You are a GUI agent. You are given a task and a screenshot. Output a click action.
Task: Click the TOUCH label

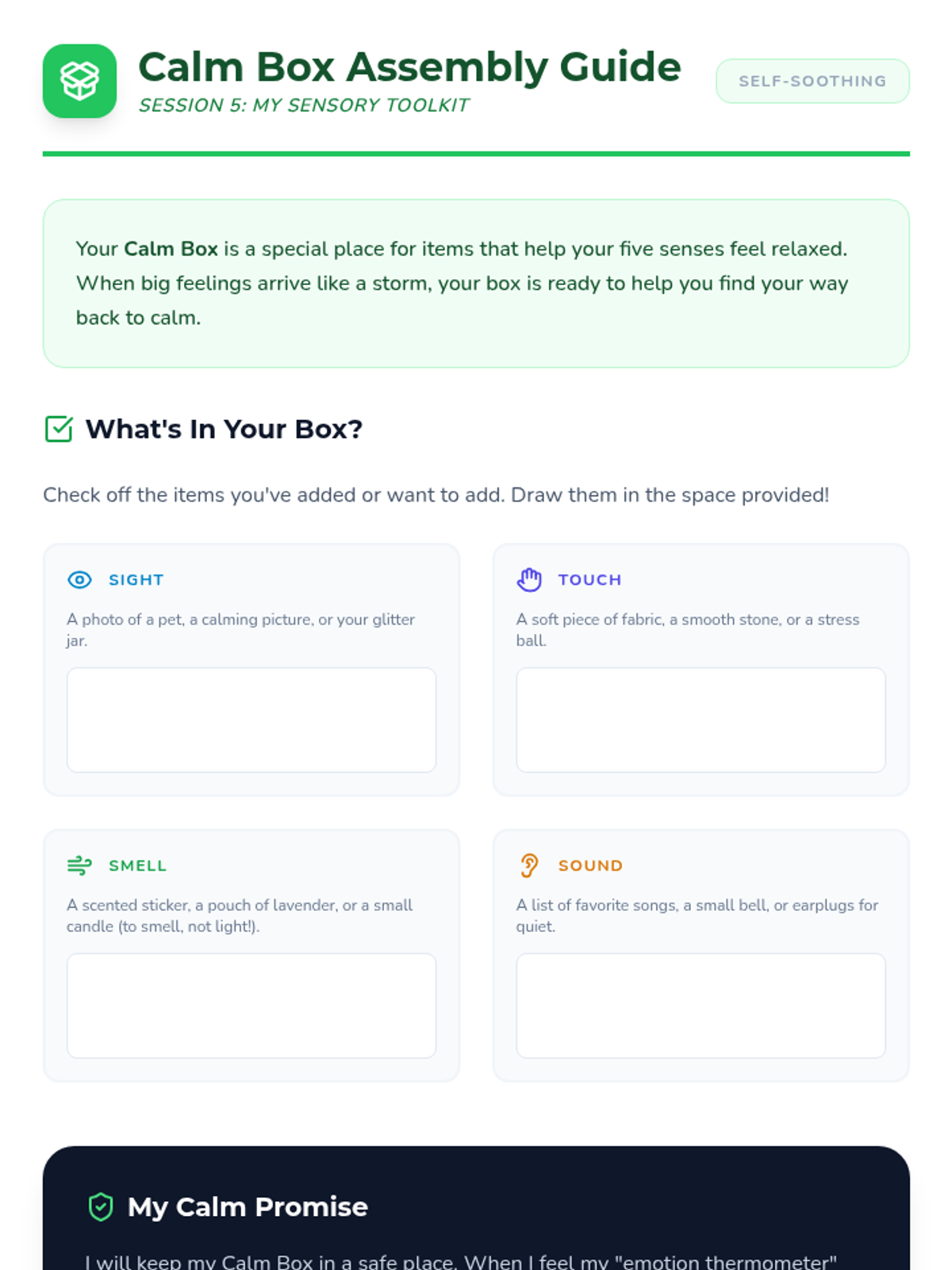point(589,580)
